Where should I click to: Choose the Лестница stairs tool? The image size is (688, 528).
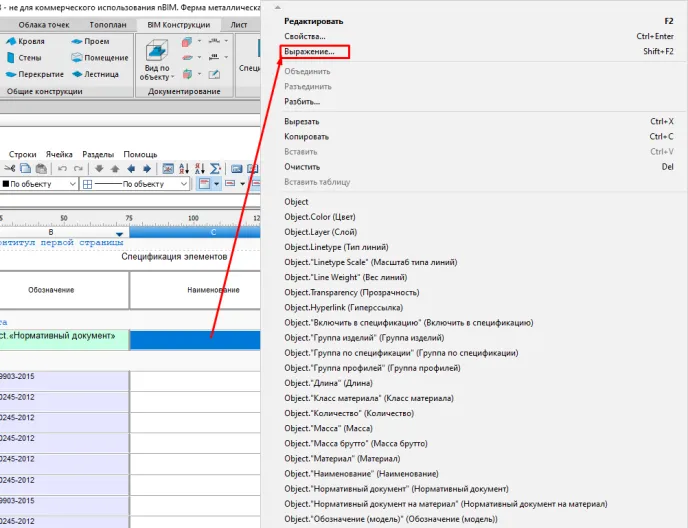(x=94, y=74)
